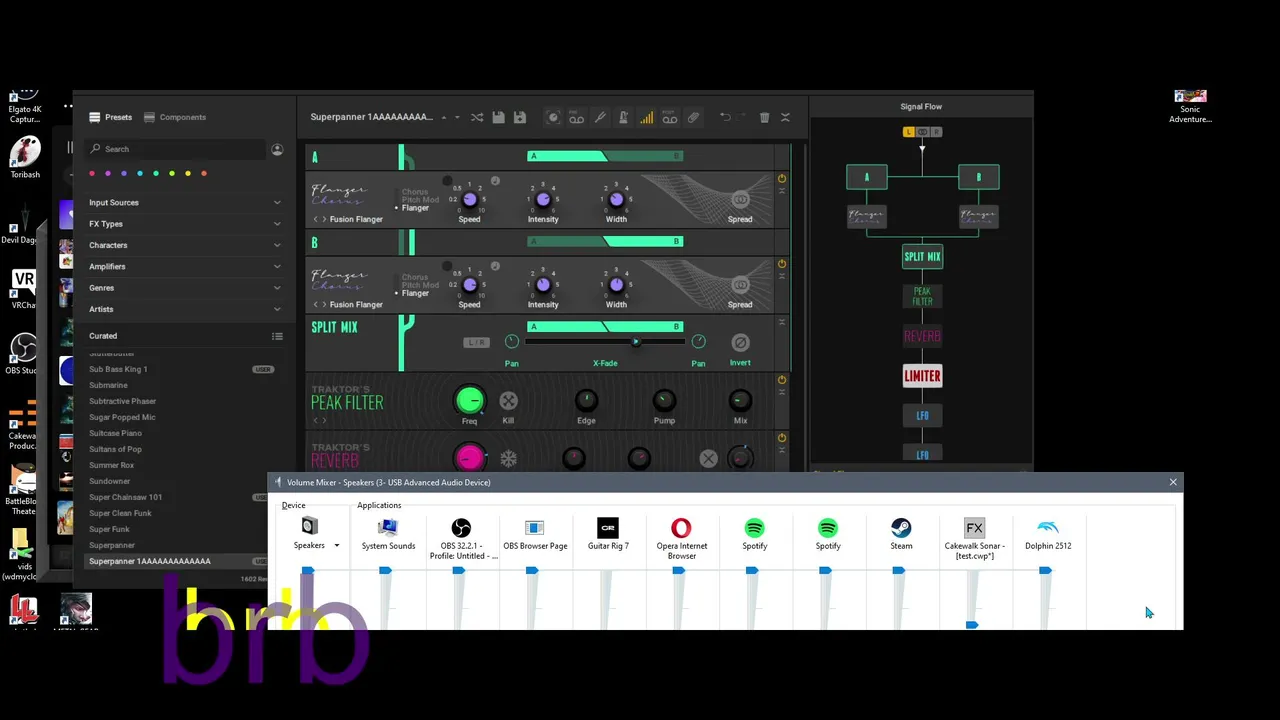The width and height of the screenshot is (1280, 720).
Task: Click the paperclip attachment icon
Action: tap(694, 117)
